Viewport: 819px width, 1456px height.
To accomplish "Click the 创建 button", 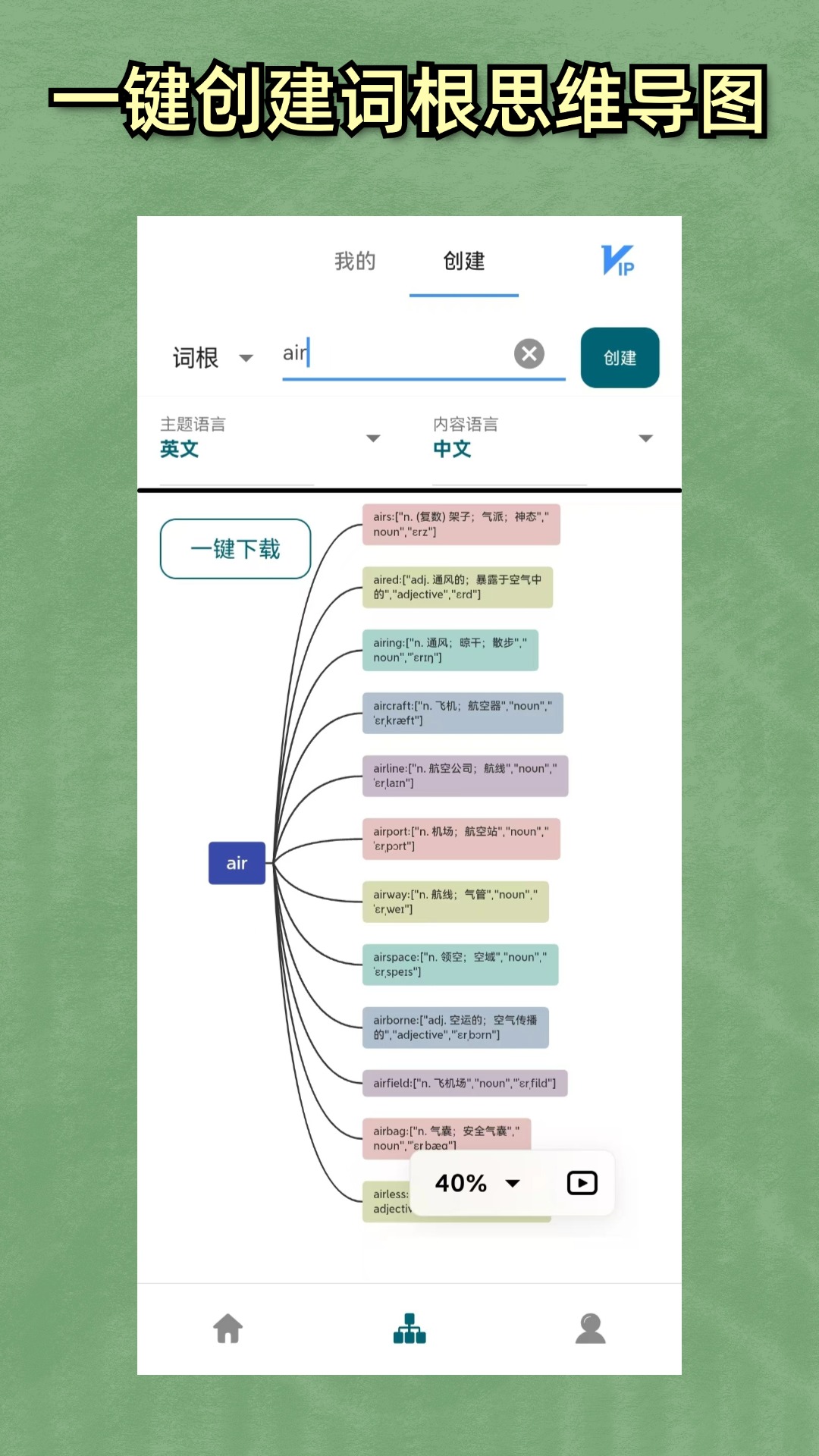I will coord(620,358).
